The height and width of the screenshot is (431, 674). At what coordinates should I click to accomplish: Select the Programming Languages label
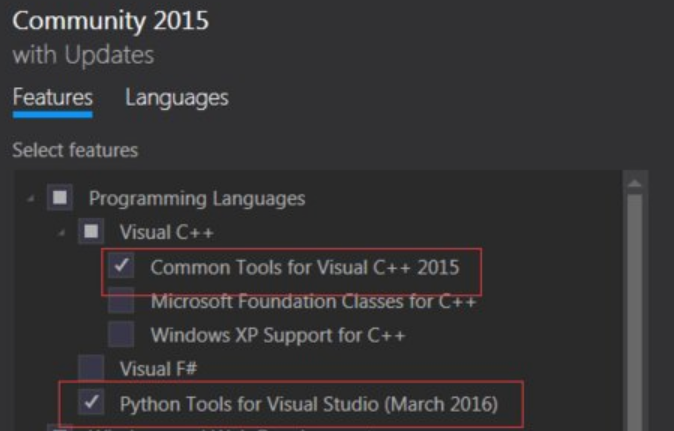point(197,198)
